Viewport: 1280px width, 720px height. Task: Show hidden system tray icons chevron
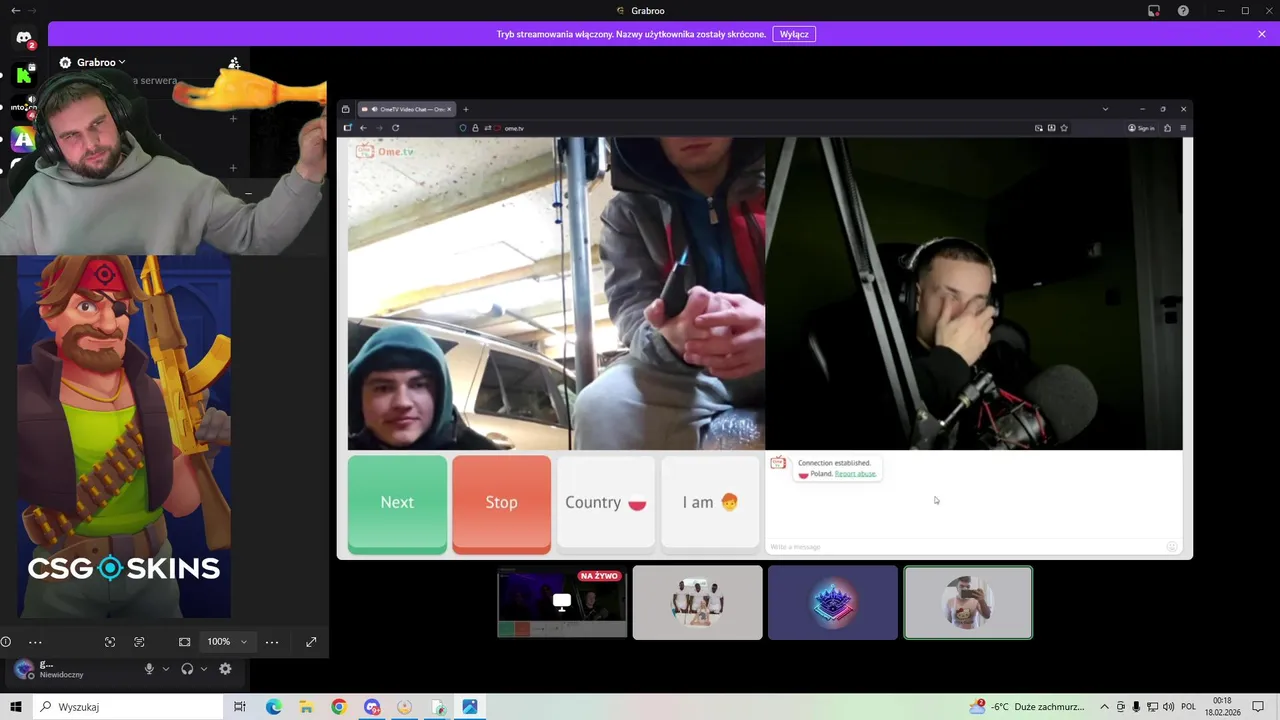click(x=1104, y=707)
